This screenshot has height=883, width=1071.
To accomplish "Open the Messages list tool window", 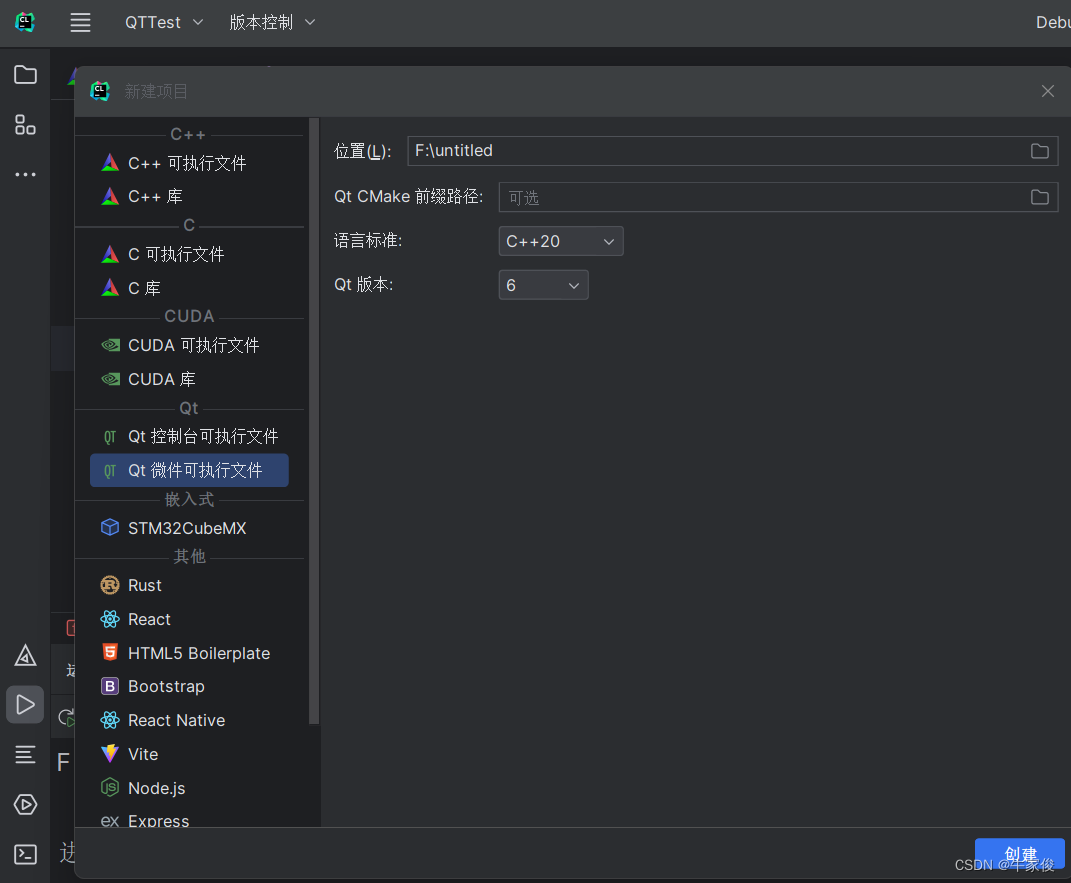I will point(25,755).
